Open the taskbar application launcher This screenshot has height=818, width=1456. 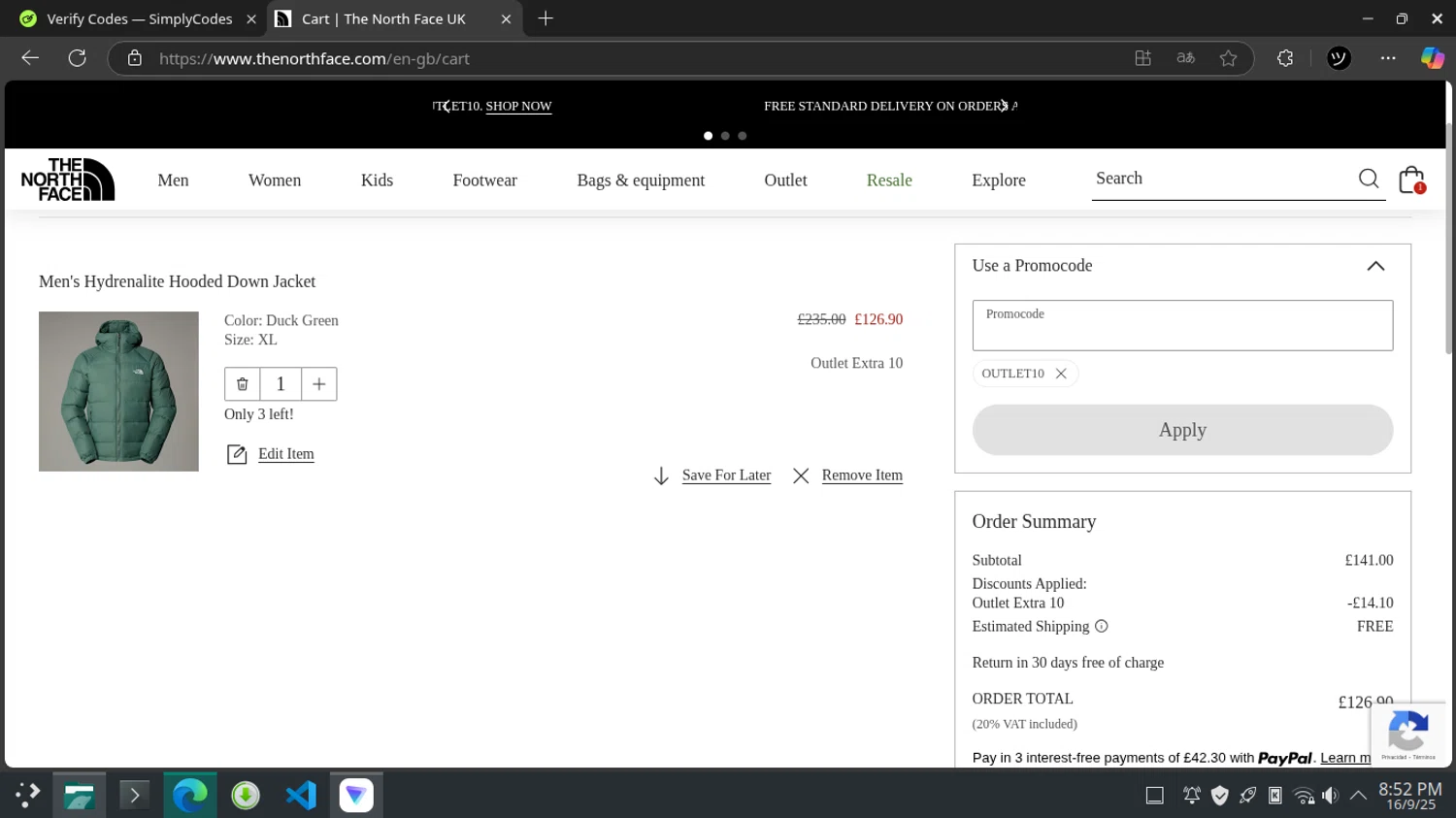(x=27, y=796)
